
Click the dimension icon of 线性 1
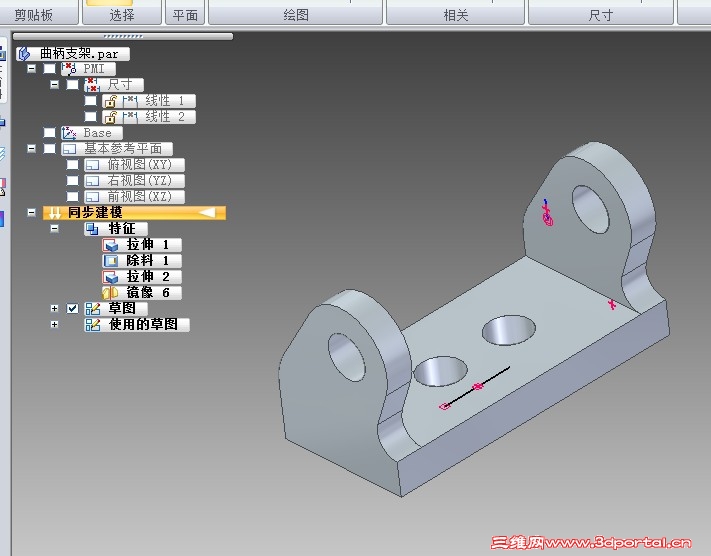click(x=130, y=101)
